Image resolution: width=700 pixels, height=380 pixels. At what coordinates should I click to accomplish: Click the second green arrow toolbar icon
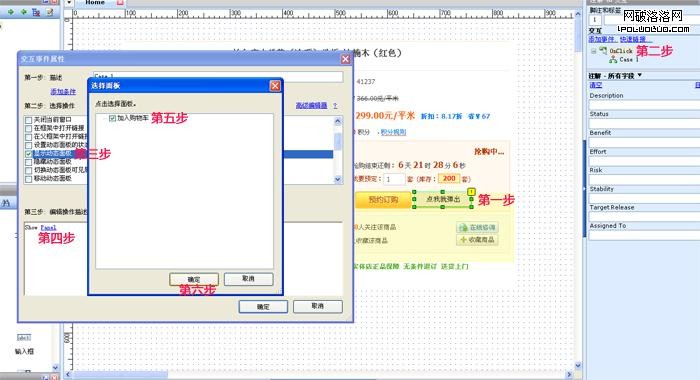coord(23,13)
